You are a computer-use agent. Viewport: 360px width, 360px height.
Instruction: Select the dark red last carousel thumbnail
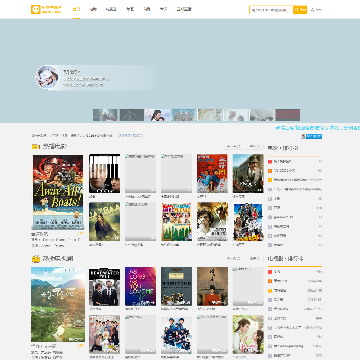tap(288, 115)
